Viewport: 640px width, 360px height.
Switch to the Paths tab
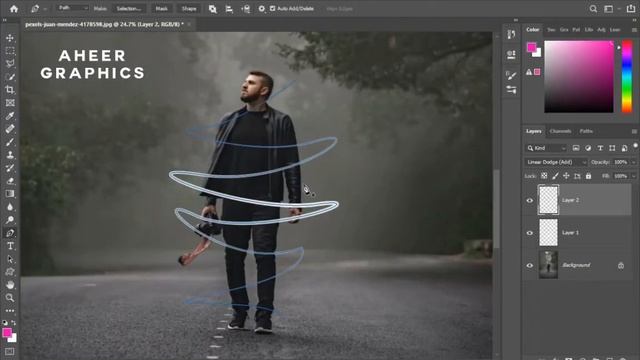point(586,131)
